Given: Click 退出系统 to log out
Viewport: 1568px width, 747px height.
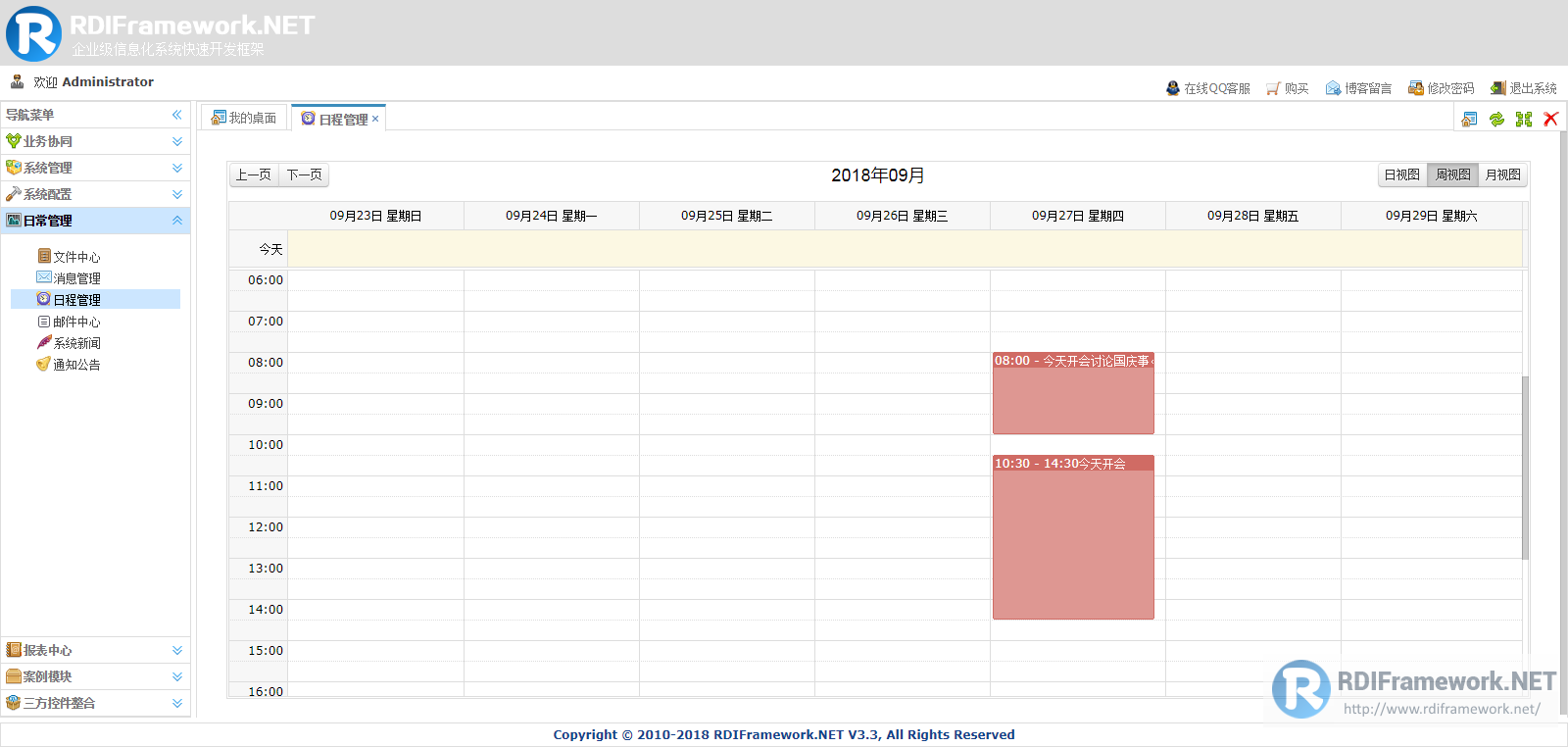Looking at the screenshot, I should (x=1523, y=88).
